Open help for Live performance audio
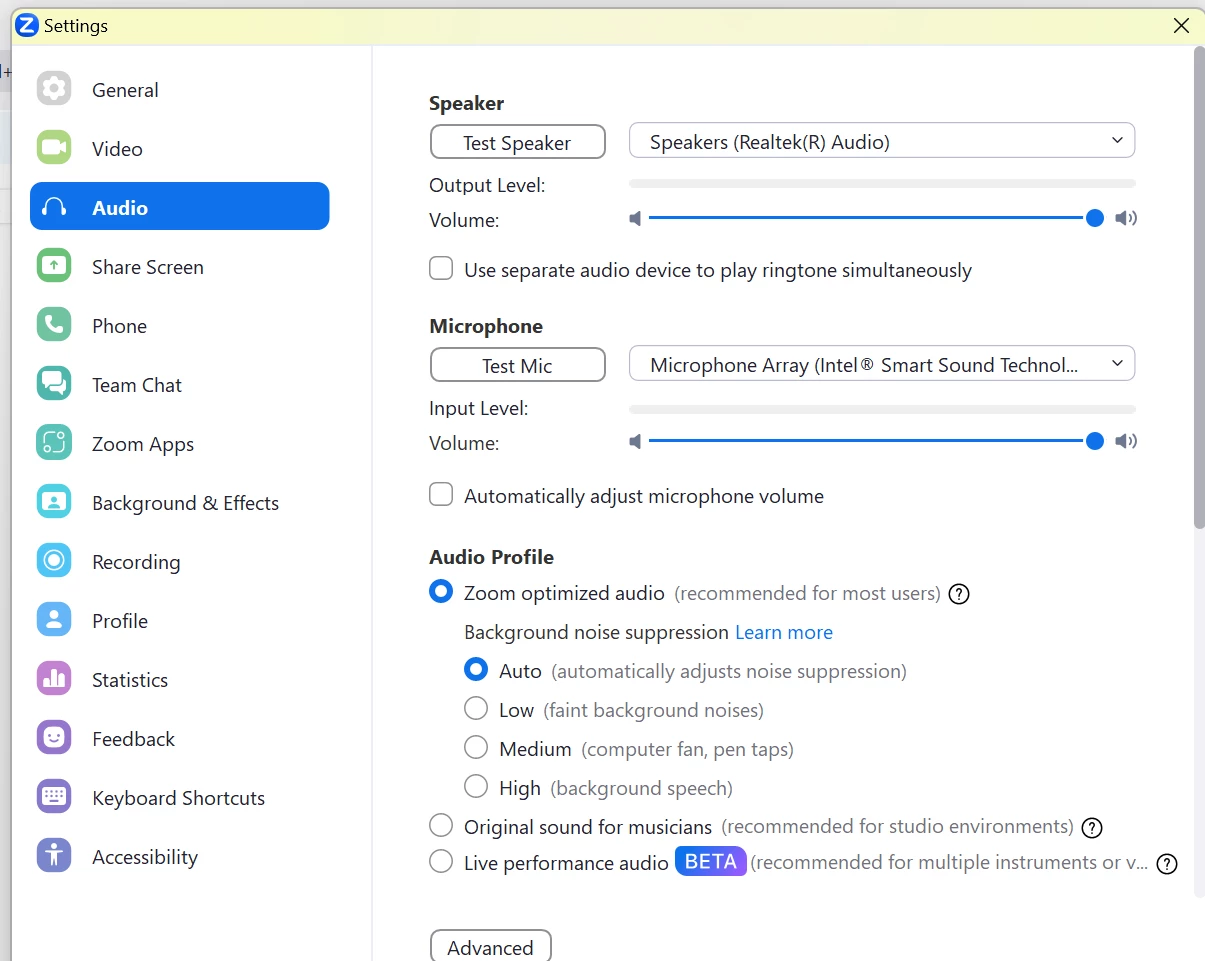Screen dimensions: 1205x961 point(1167,865)
